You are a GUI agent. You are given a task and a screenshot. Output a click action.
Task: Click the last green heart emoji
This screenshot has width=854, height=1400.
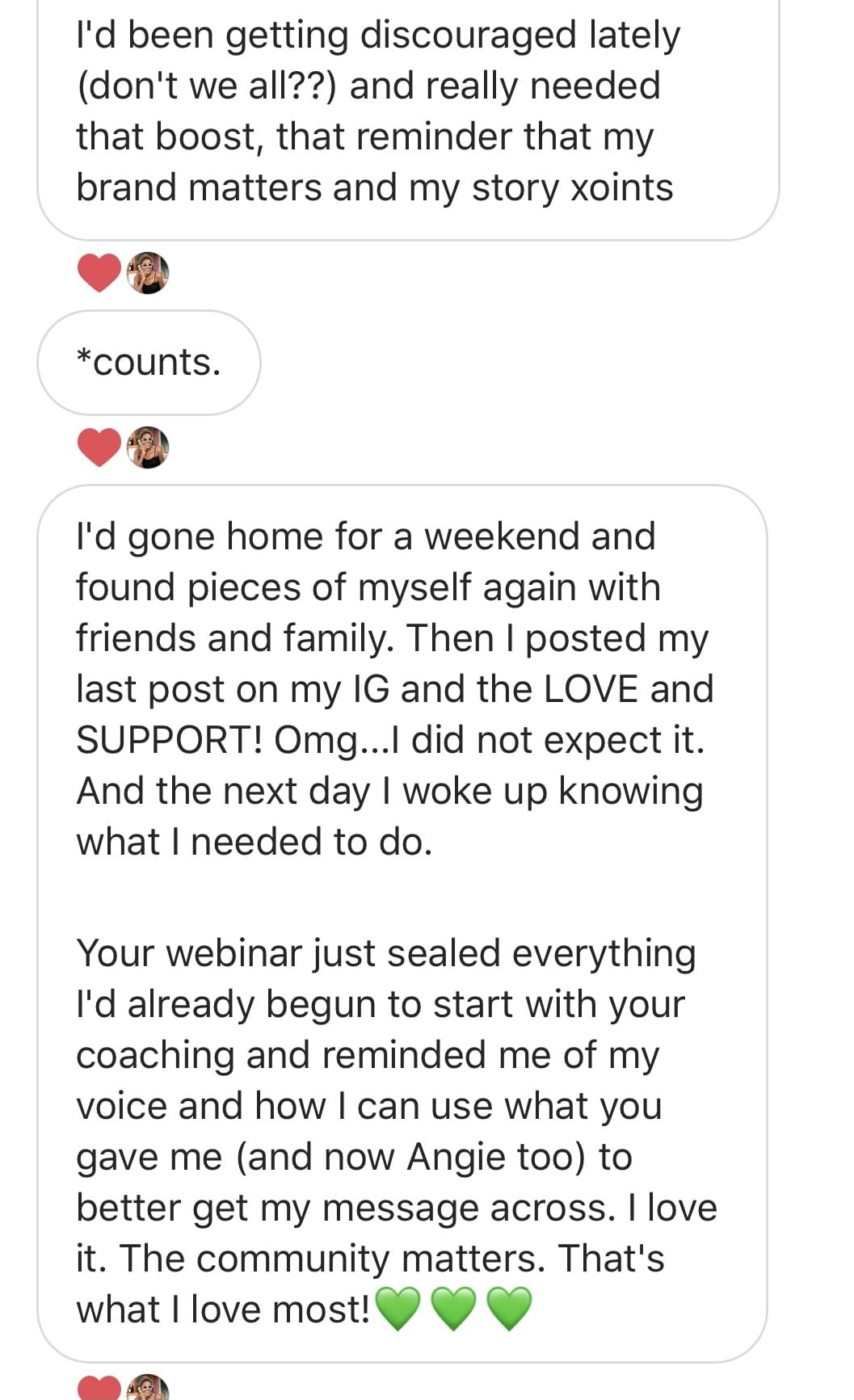pyautogui.click(x=509, y=1309)
